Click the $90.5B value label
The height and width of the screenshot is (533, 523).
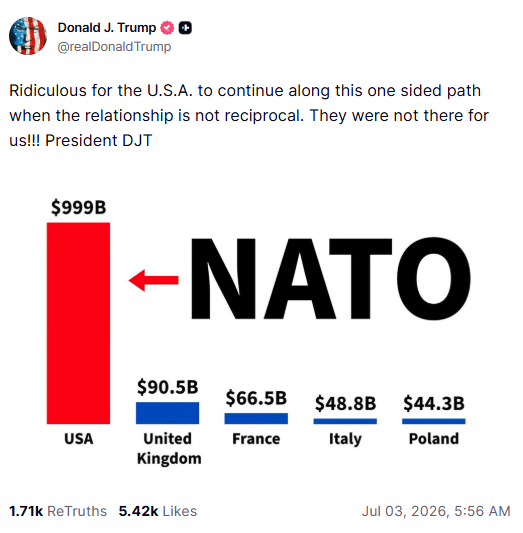[168, 387]
